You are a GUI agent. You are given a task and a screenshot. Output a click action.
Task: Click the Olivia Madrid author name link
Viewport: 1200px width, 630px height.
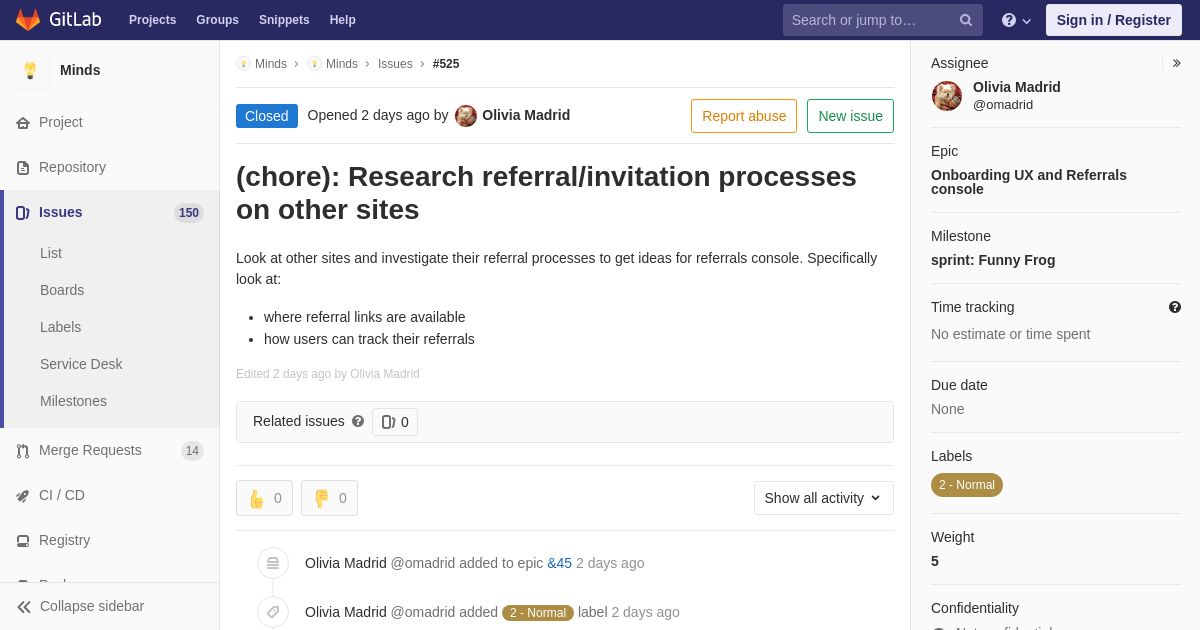pyautogui.click(x=526, y=115)
